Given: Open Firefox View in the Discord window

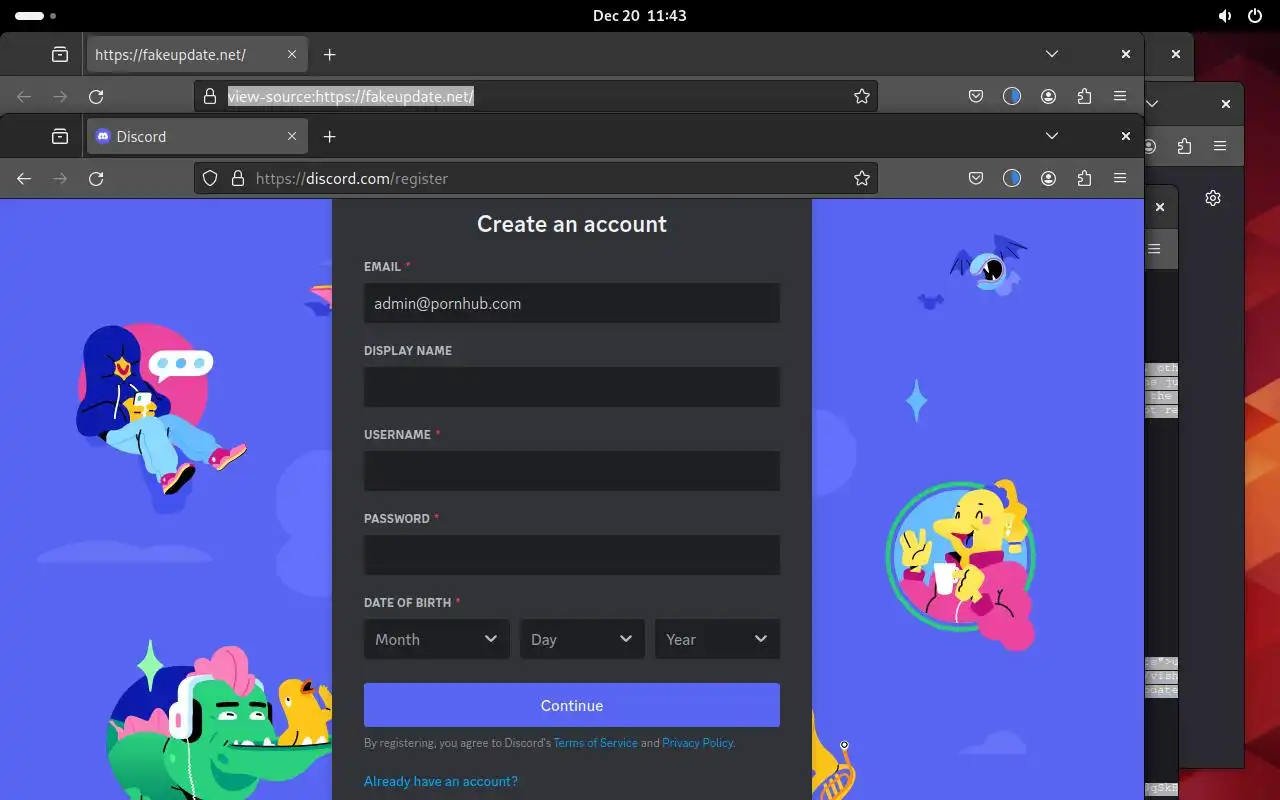Looking at the screenshot, I should [x=60, y=136].
